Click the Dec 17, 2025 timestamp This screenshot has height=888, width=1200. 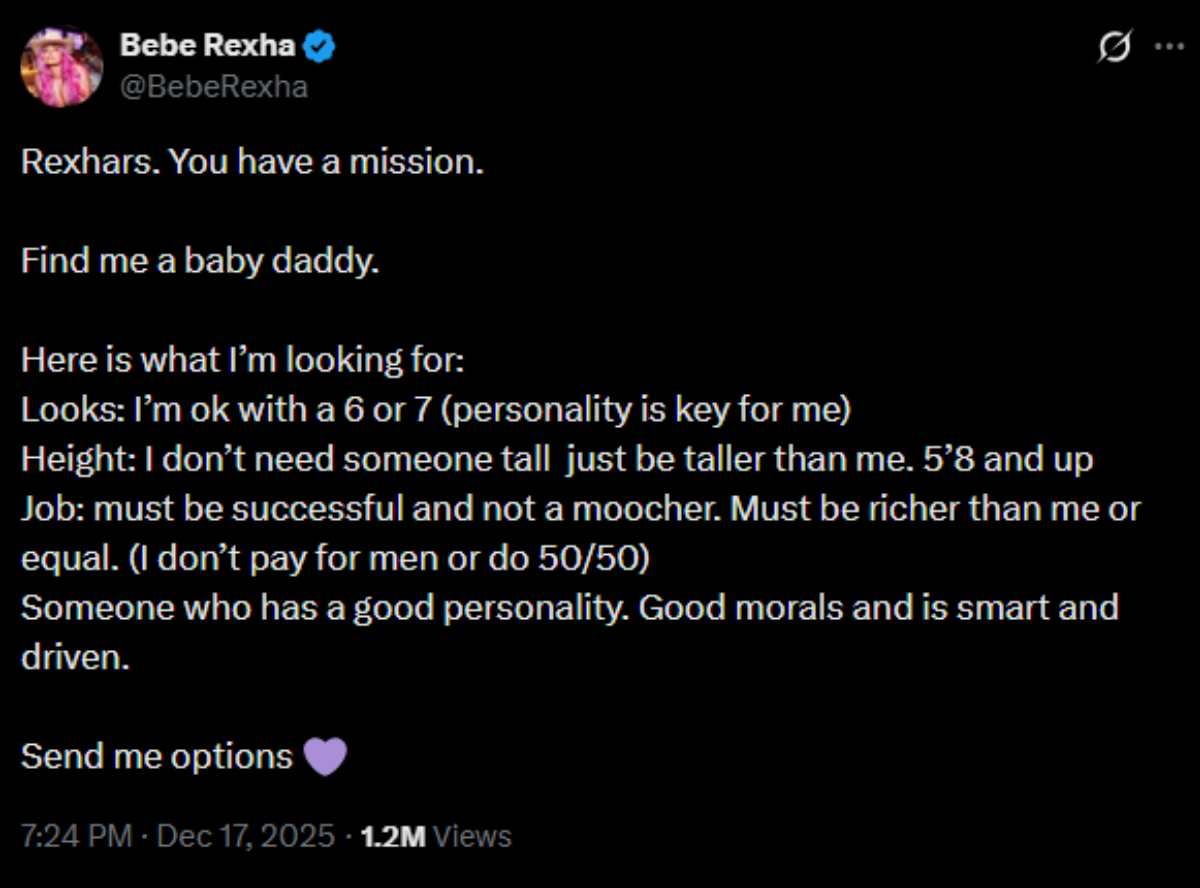245,836
